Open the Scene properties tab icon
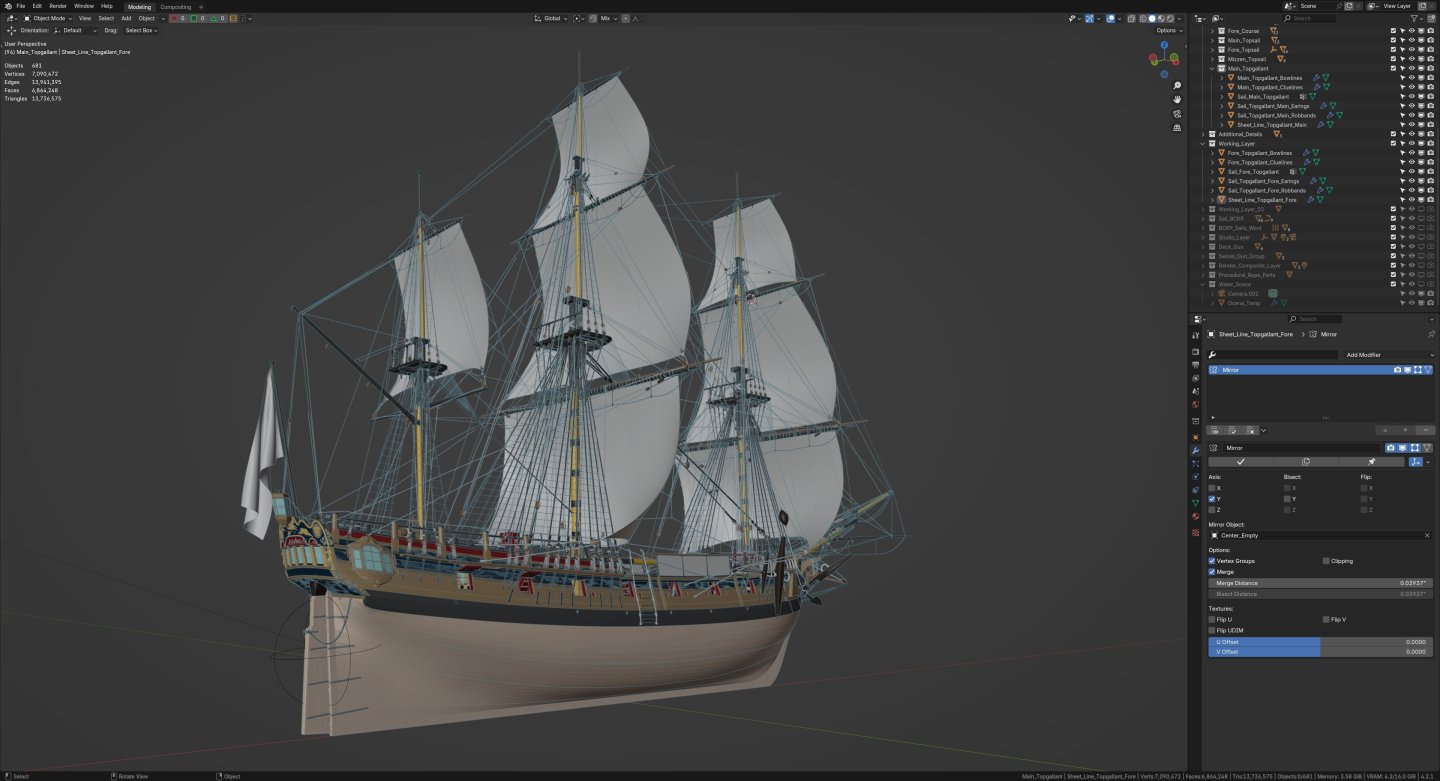The width and height of the screenshot is (1440, 781). coord(1195,391)
